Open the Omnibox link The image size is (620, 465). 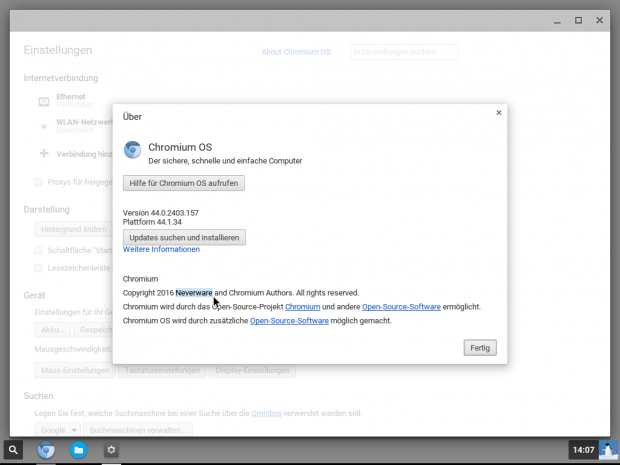tap(267, 413)
